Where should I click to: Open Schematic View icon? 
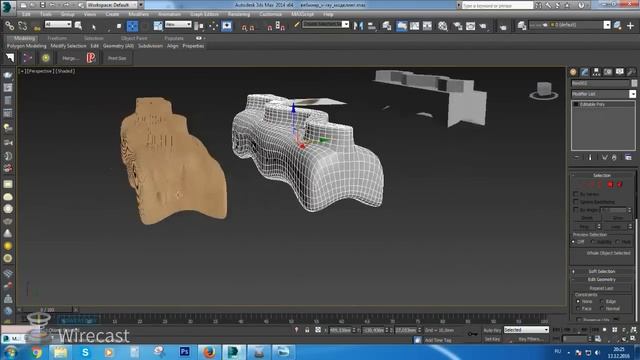(x=427, y=26)
